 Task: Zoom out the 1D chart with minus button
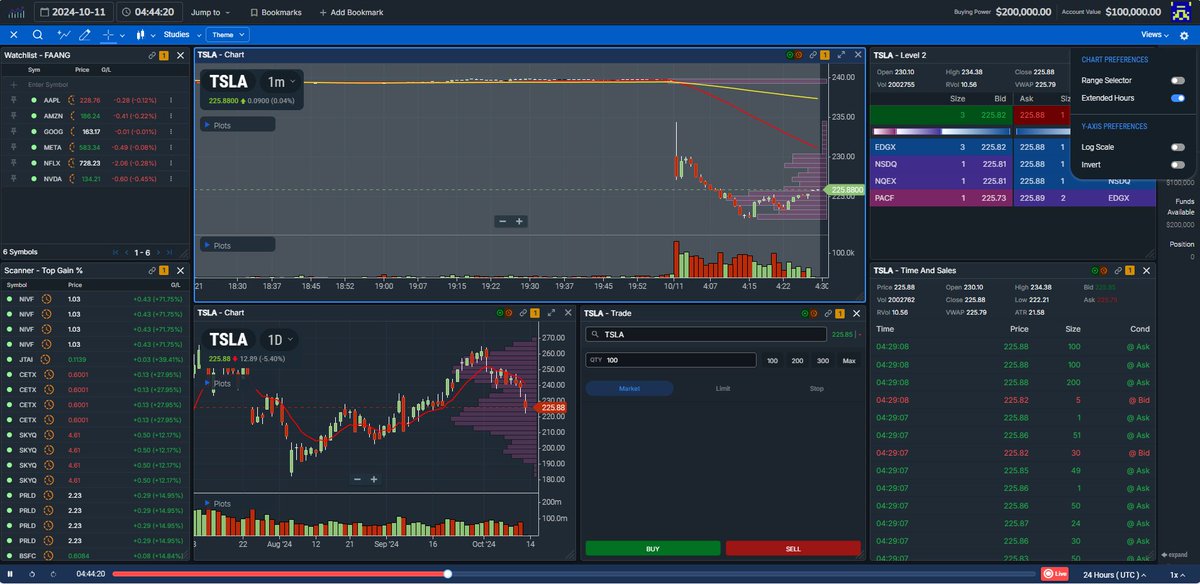357,479
